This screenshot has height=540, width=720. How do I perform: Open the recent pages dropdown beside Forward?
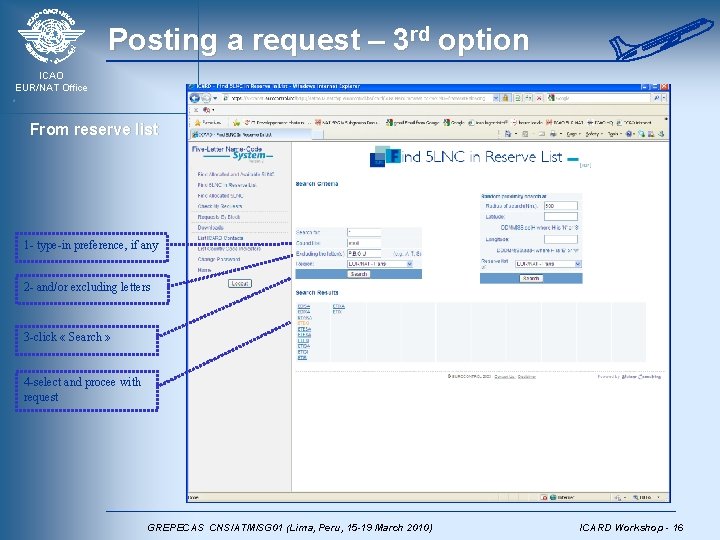pyautogui.click(x=215, y=98)
